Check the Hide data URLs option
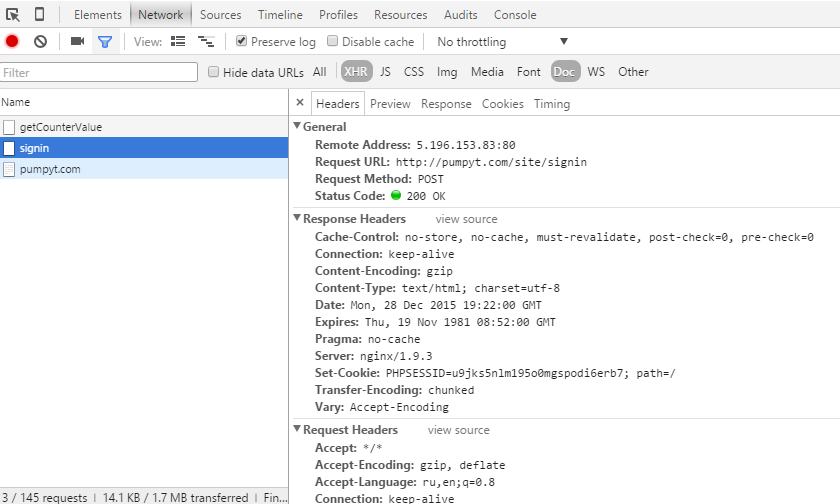Image resolution: width=840 pixels, height=504 pixels. coord(214,72)
